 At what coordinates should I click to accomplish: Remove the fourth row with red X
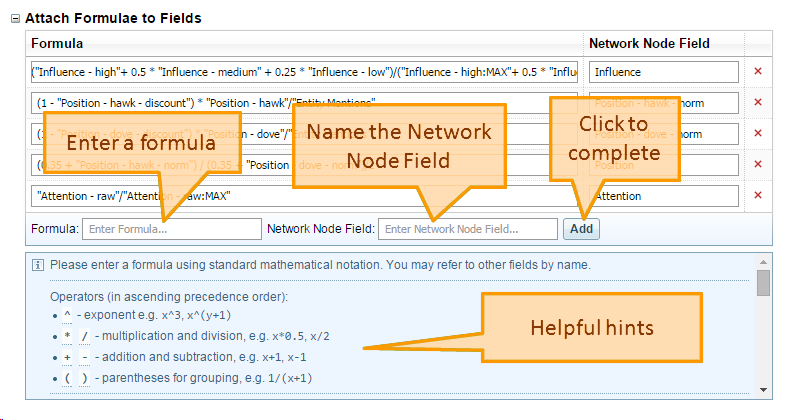pos(757,165)
